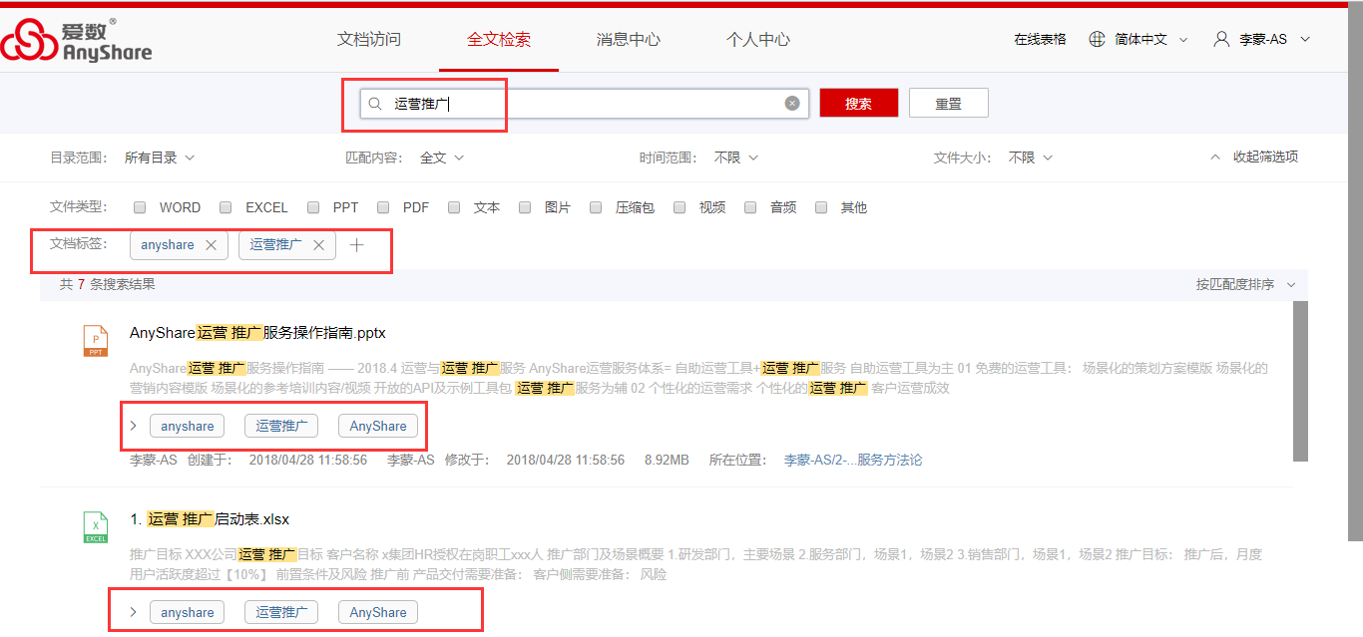This screenshot has height=637, width=1363.
Task: Open the 消息中心 tab
Action: click(628, 40)
